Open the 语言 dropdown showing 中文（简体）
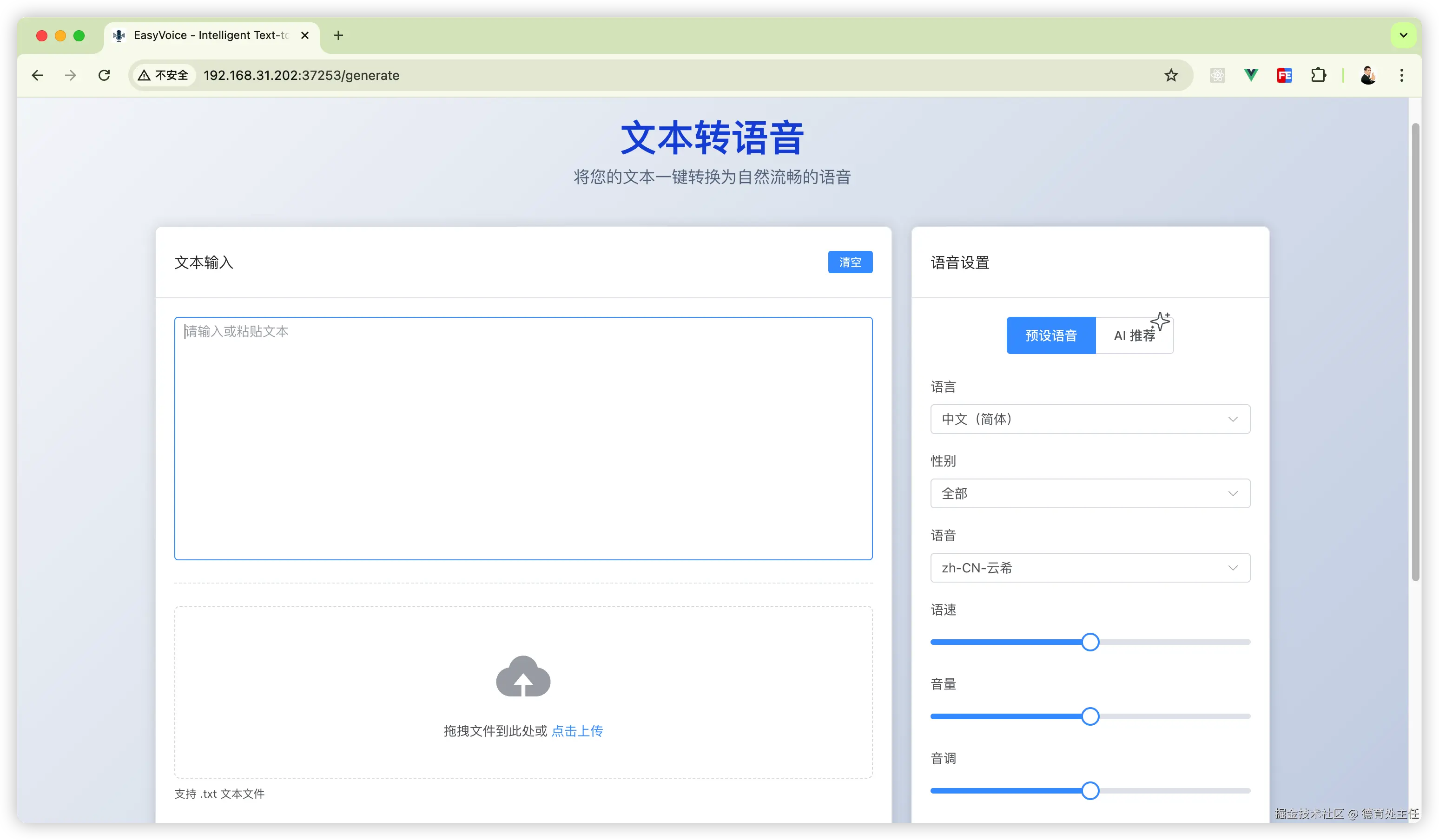This screenshot has height=840, width=1439. [1090, 420]
